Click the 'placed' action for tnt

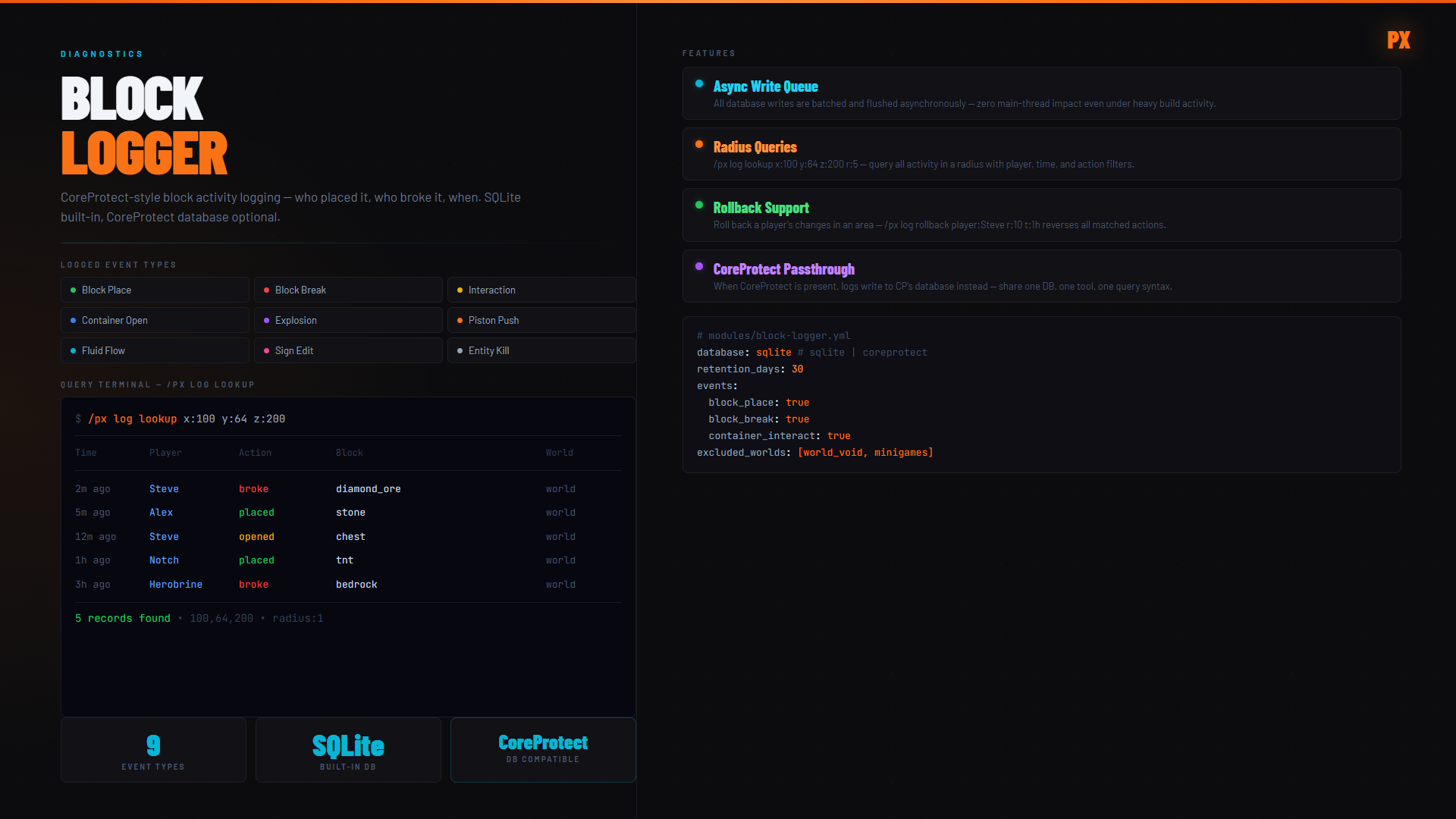(256, 560)
